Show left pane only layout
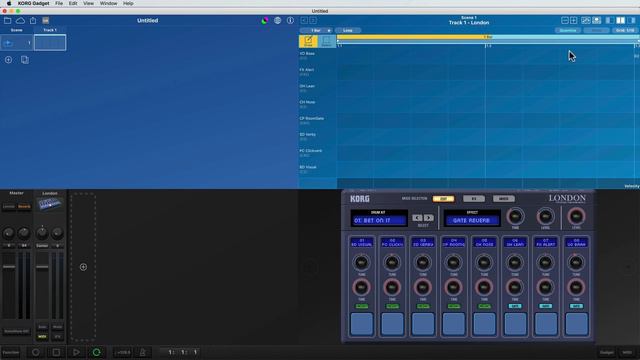The image size is (640, 360). tap(609, 20)
